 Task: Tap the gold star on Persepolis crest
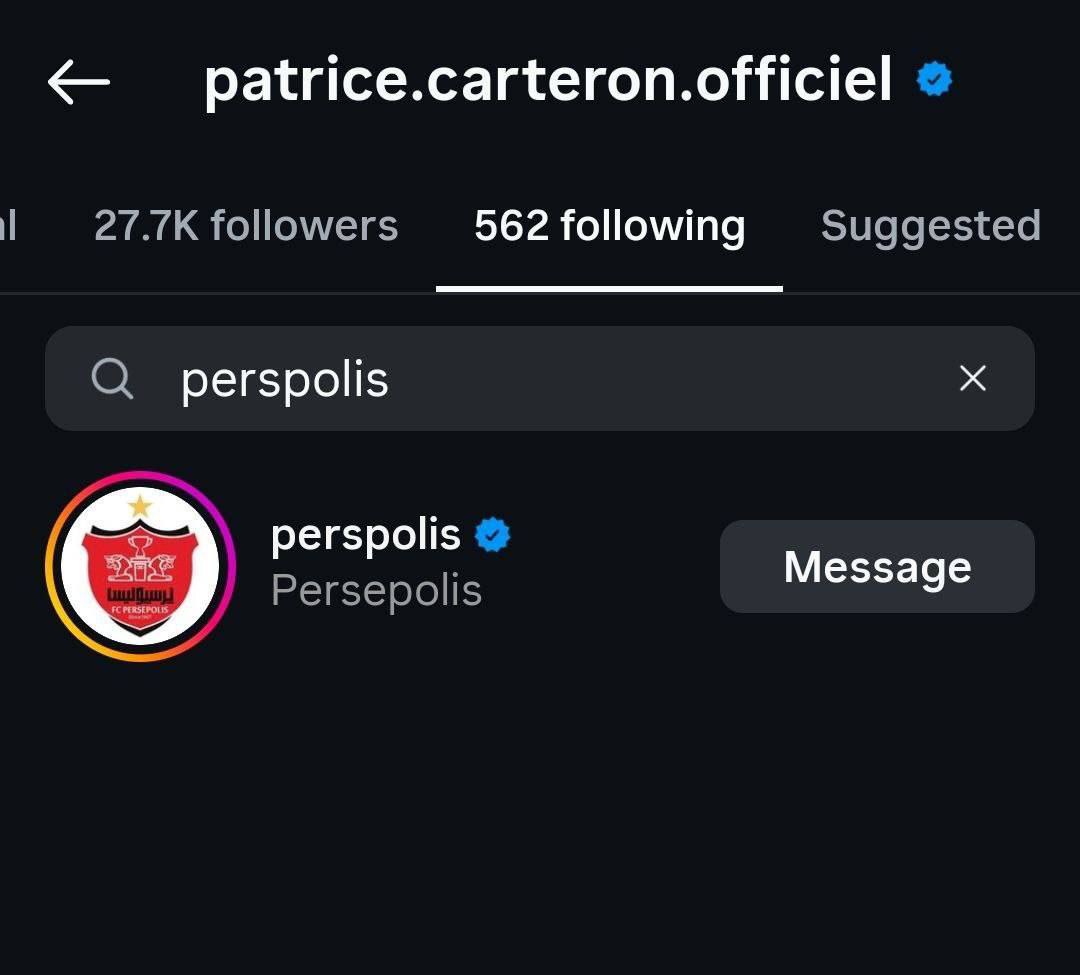pos(140,506)
